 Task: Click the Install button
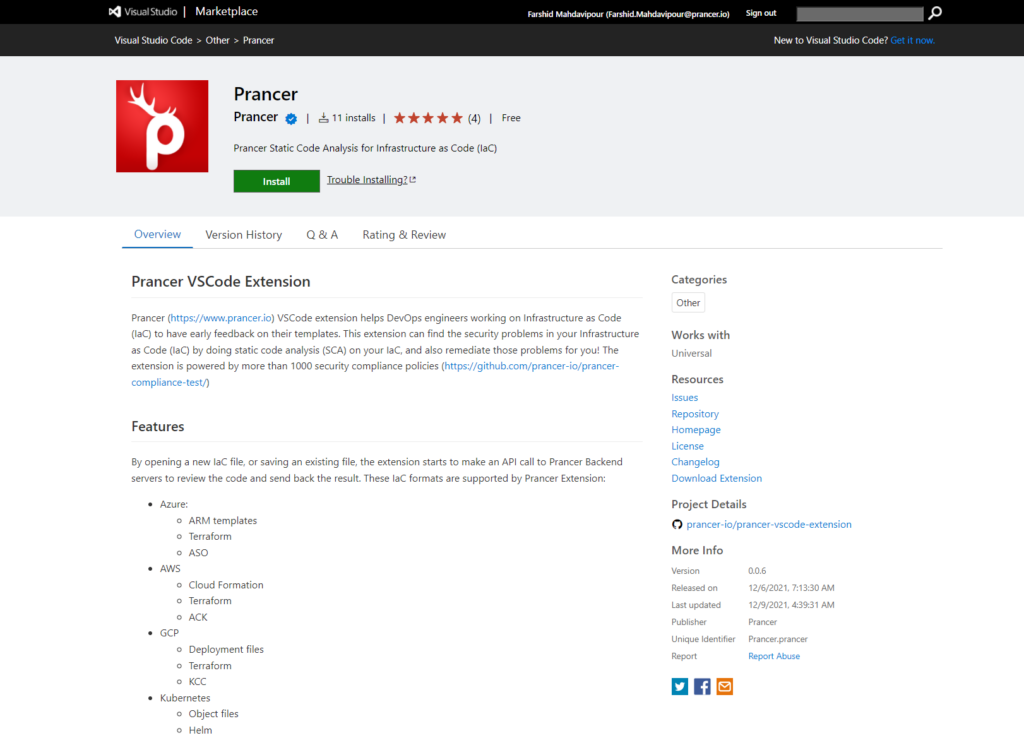(x=276, y=181)
